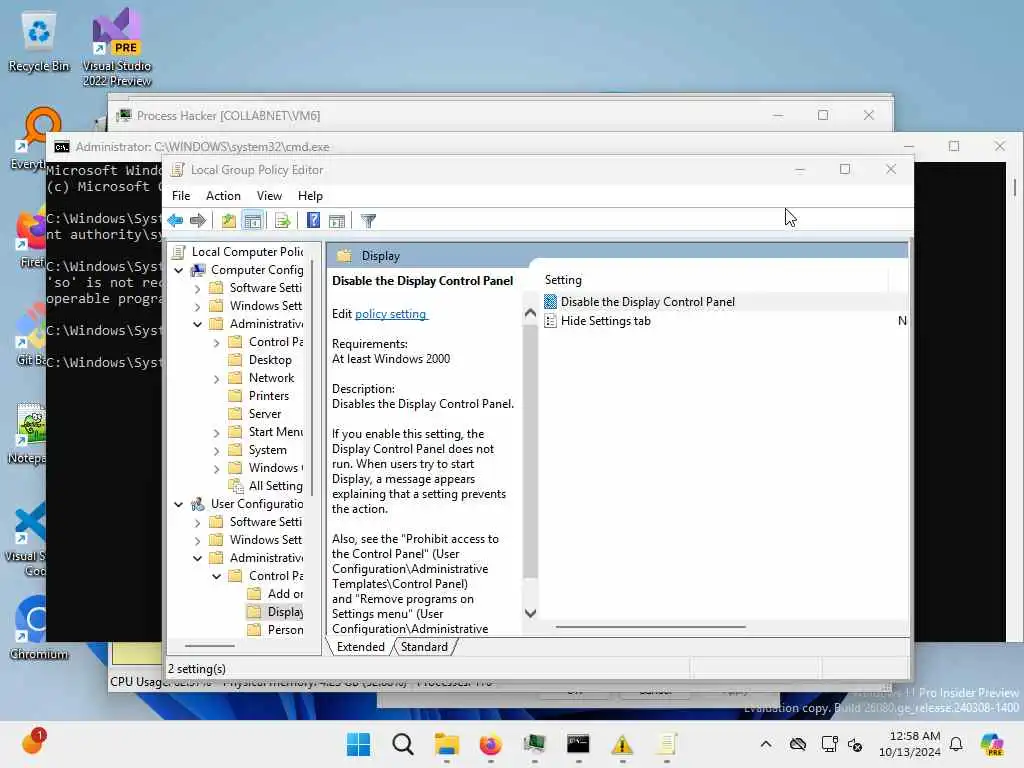
Task: Open File Explorer from the taskbar
Action: click(x=447, y=744)
